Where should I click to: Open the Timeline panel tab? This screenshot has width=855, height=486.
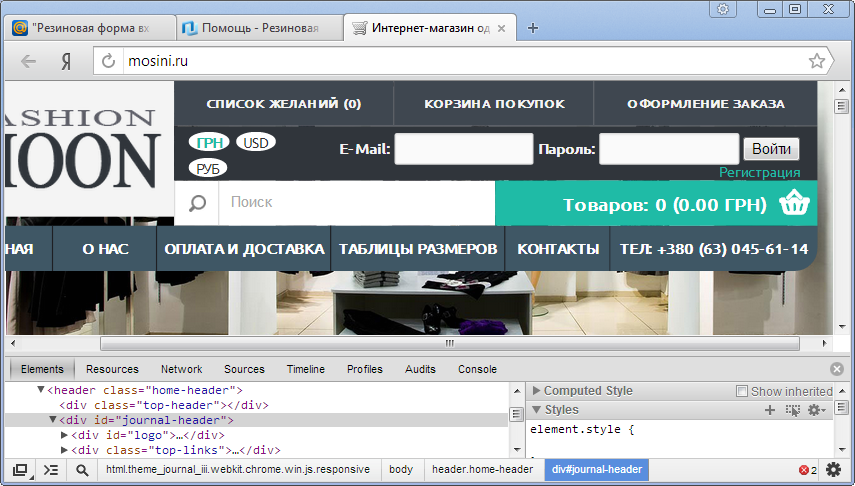coord(306,369)
